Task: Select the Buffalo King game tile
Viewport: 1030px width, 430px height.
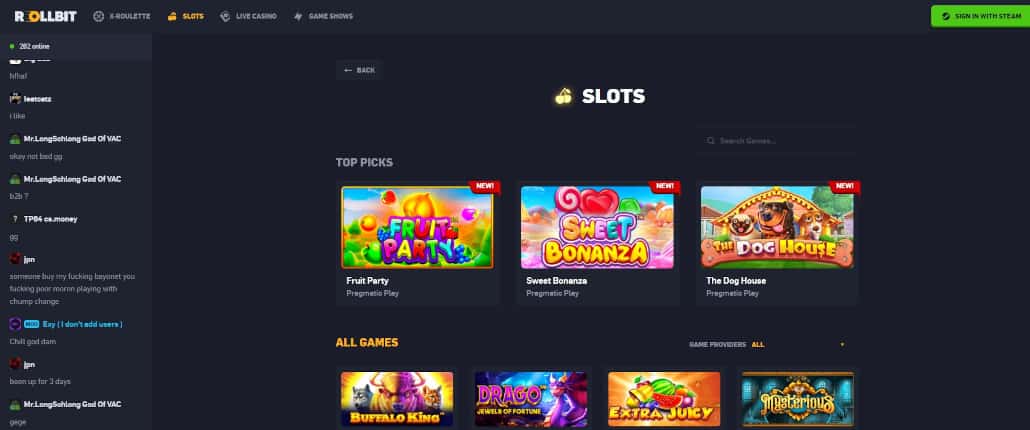Action: 397,399
